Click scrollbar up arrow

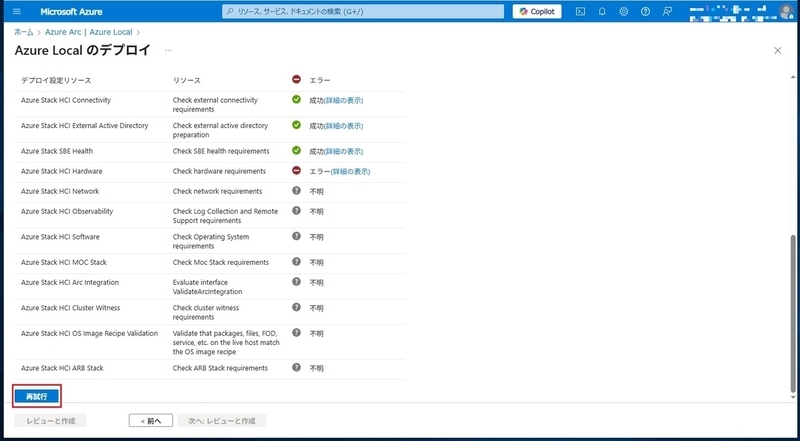793,77
